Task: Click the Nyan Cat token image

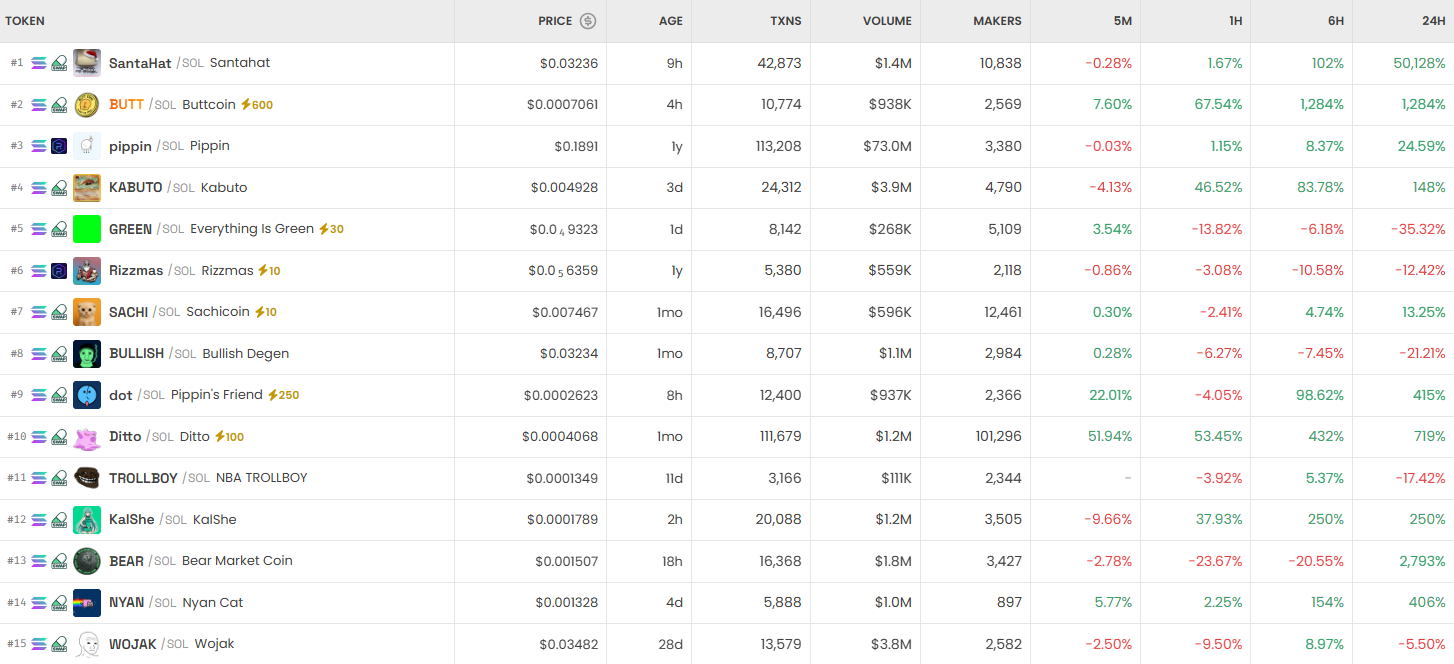Action: pos(87,603)
